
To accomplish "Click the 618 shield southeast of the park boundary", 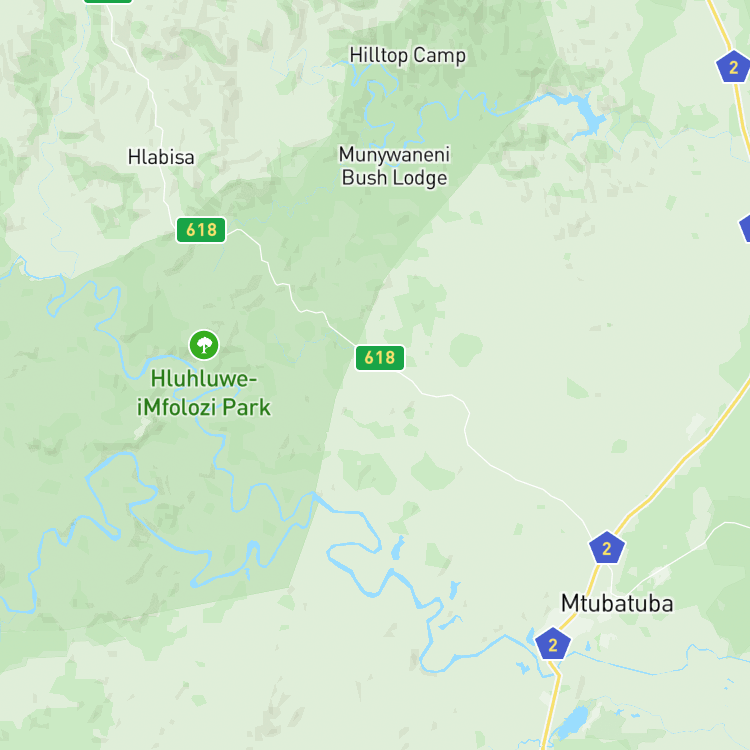I will click(380, 358).
